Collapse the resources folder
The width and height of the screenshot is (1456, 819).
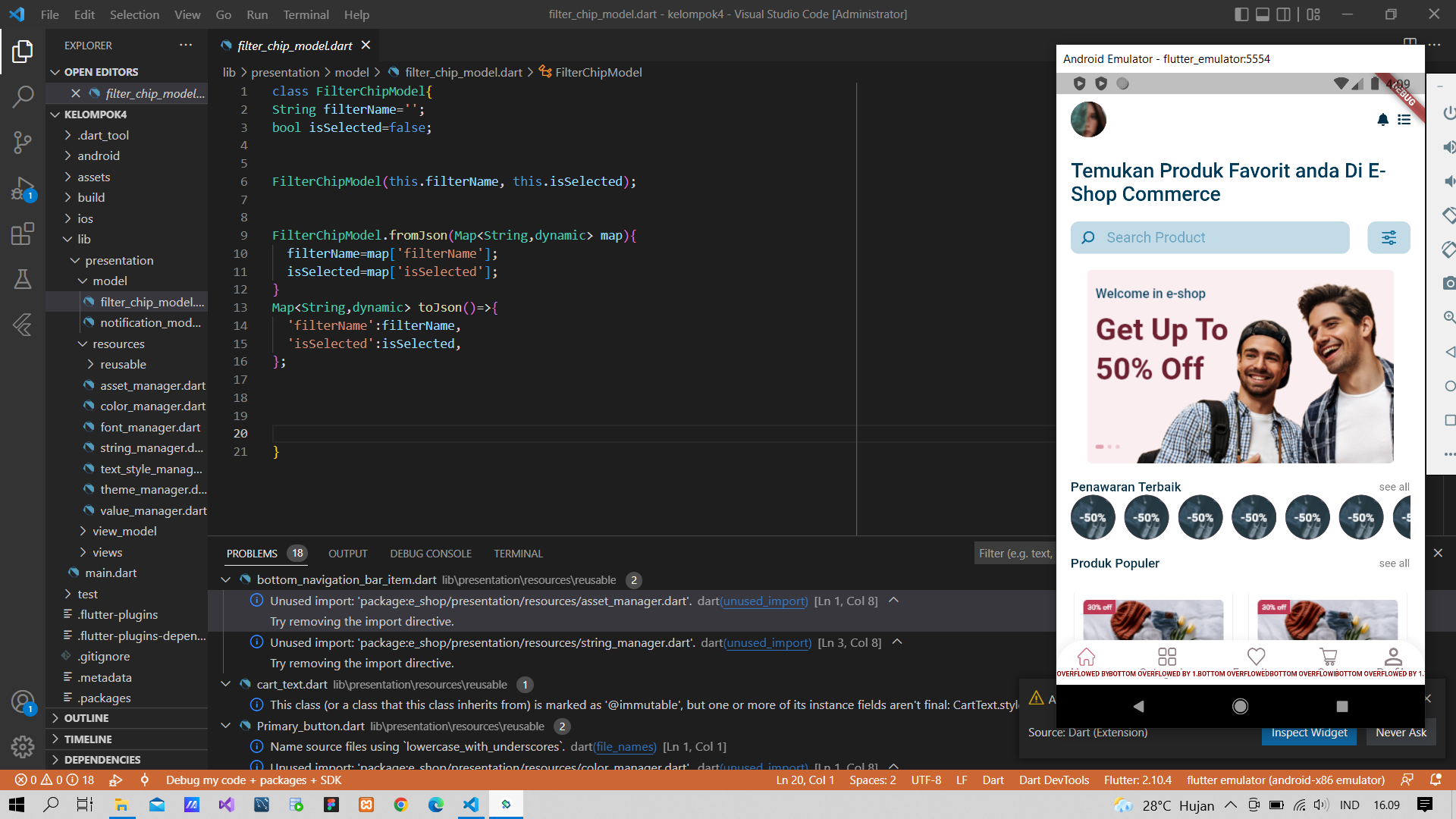[118, 344]
